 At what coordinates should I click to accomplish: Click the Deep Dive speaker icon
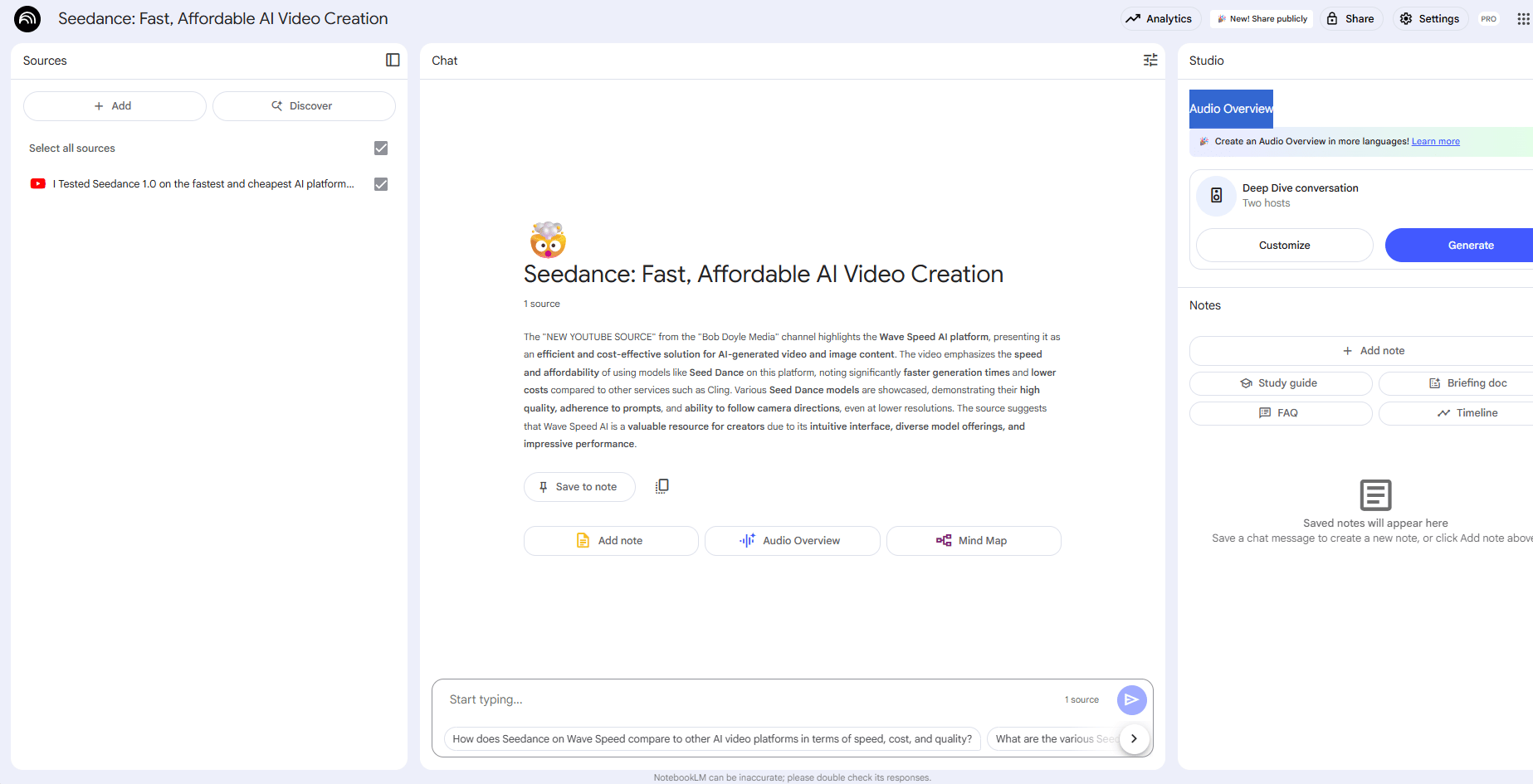pyautogui.click(x=1216, y=195)
